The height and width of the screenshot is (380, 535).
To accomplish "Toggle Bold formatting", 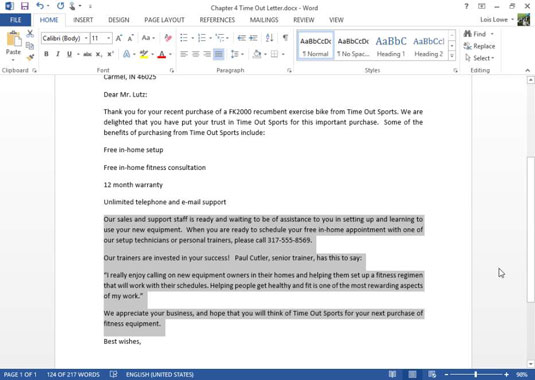I will coord(46,54).
